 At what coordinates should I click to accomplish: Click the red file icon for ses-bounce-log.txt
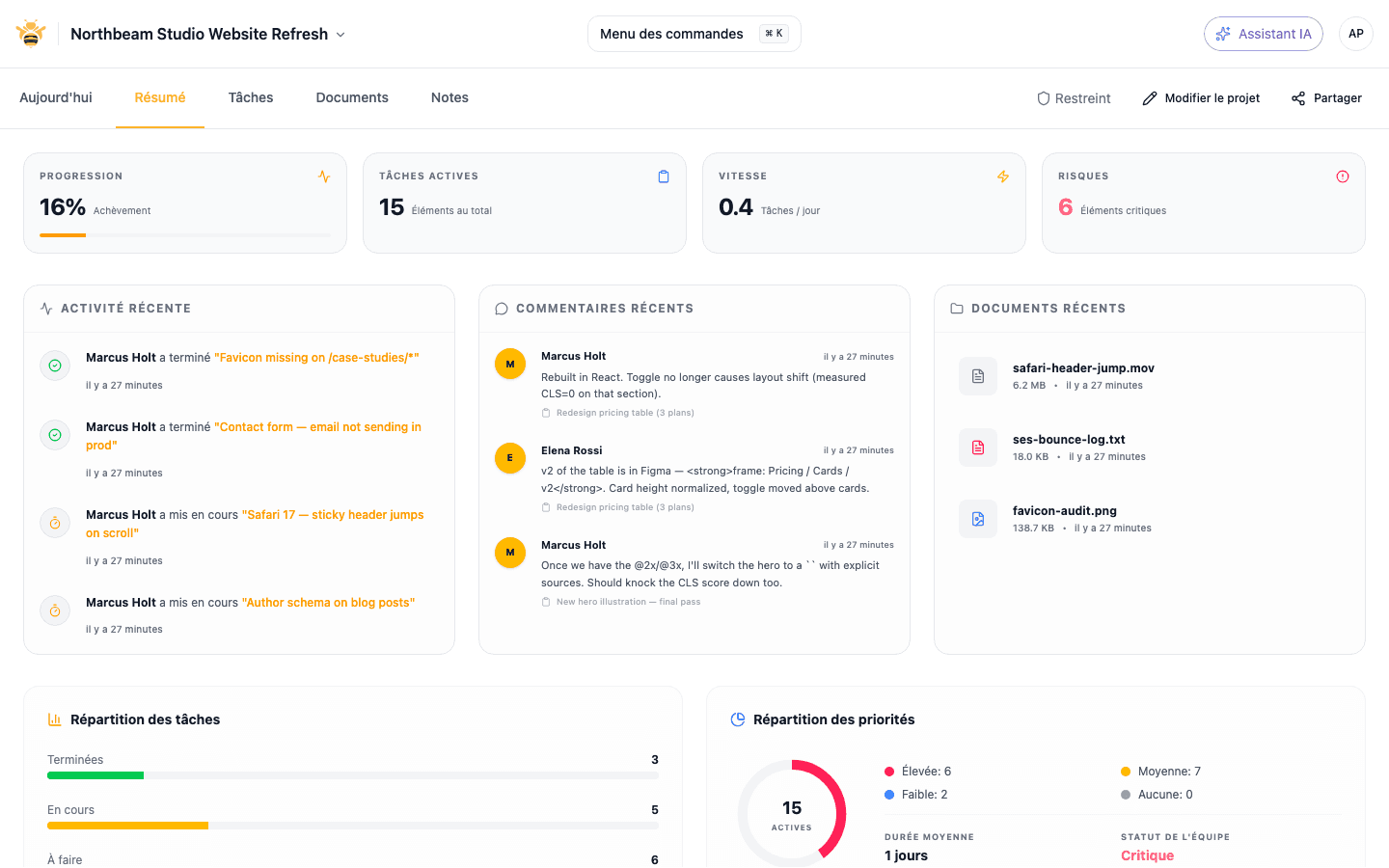point(977,447)
